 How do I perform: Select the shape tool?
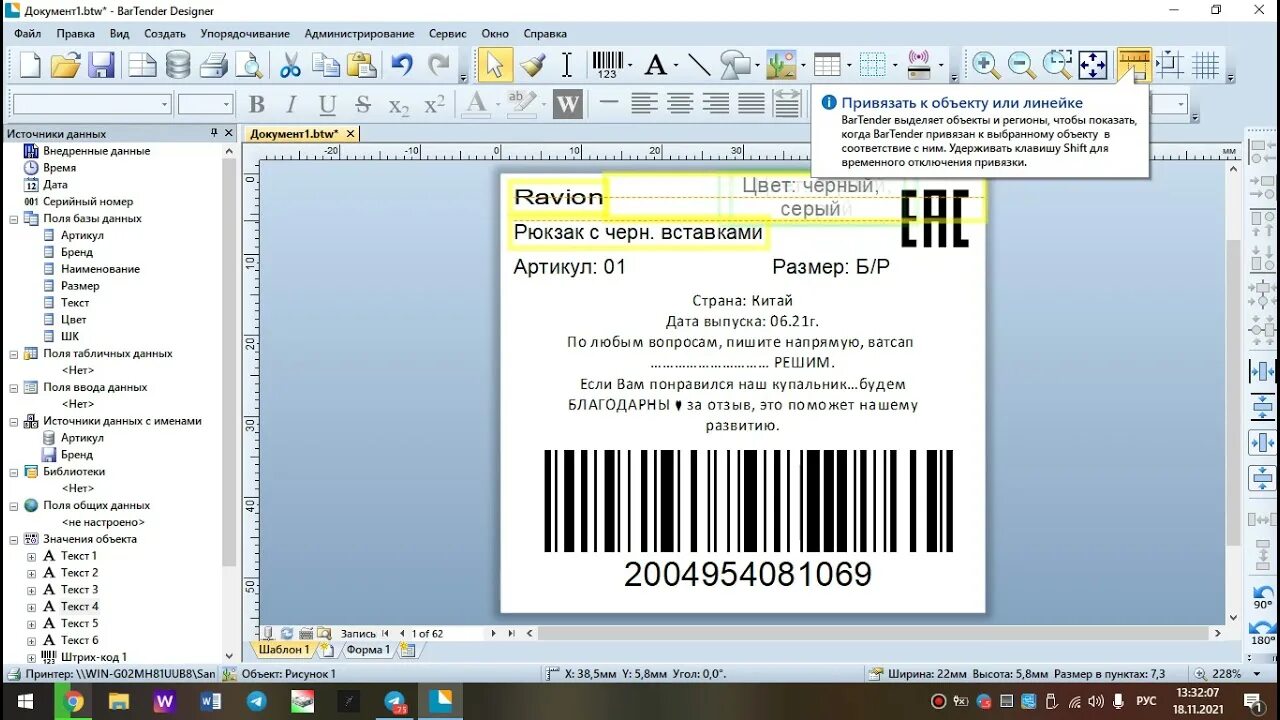[x=735, y=66]
